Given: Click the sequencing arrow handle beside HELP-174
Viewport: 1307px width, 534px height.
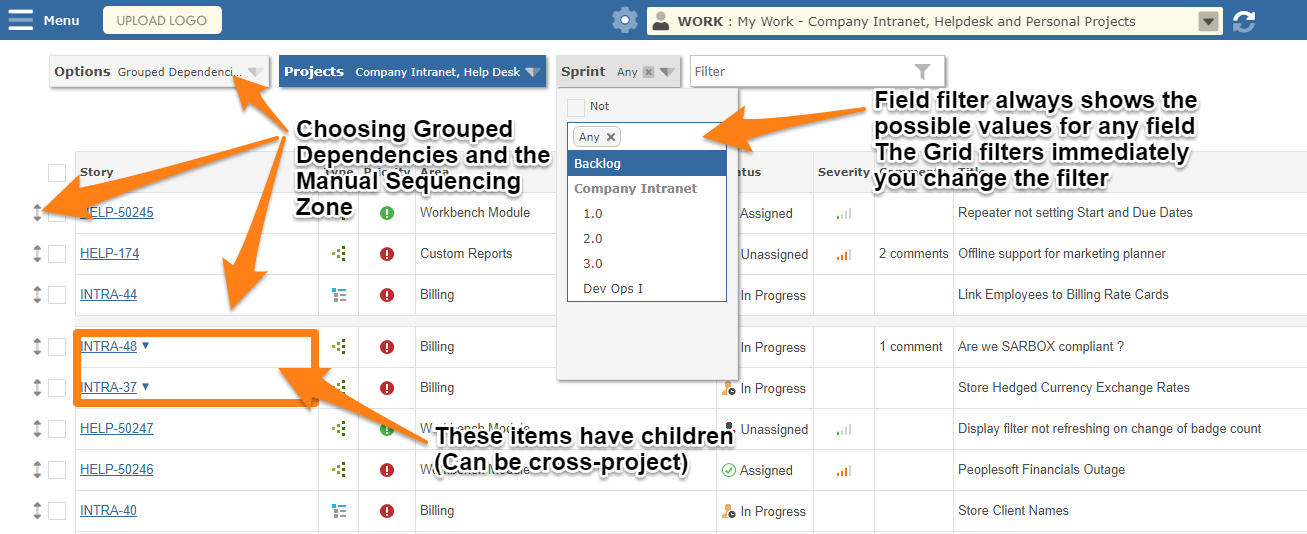Looking at the screenshot, I should pos(37,254).
